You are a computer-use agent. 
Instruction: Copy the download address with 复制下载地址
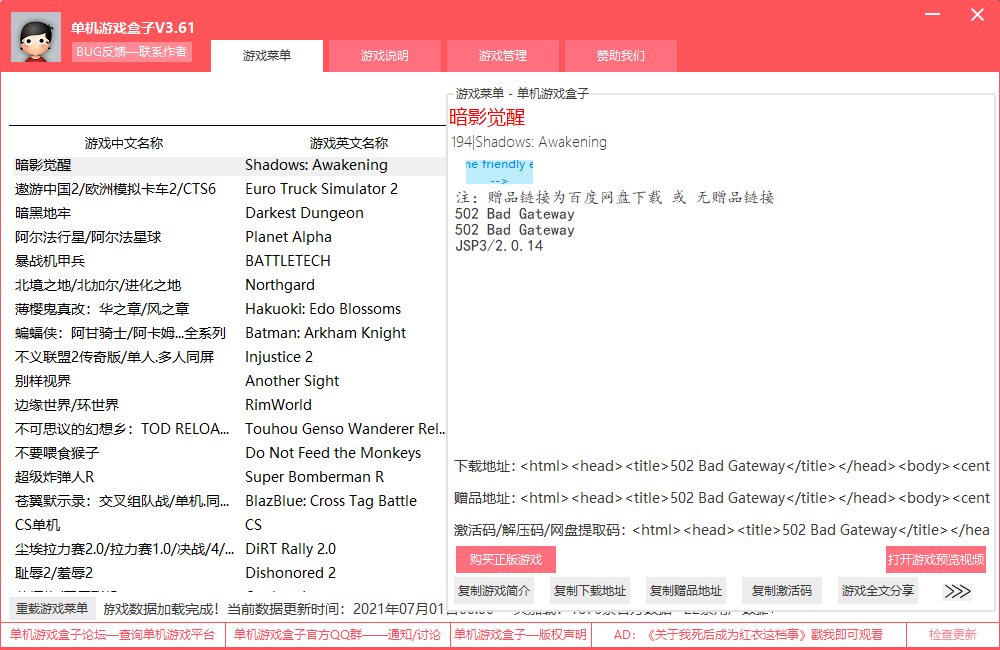(x=590, y=591)
